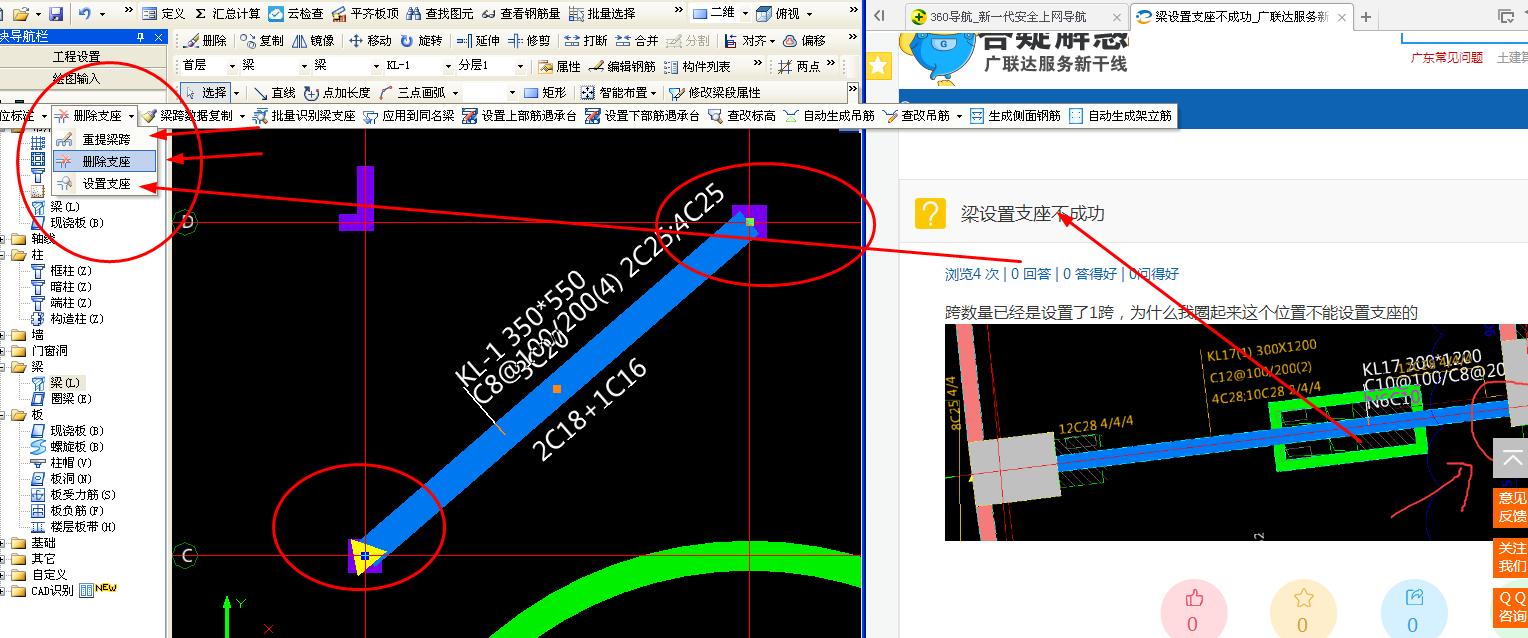Open 查找图元 find element tool
Screen dimensions: 1528x638
439,14
